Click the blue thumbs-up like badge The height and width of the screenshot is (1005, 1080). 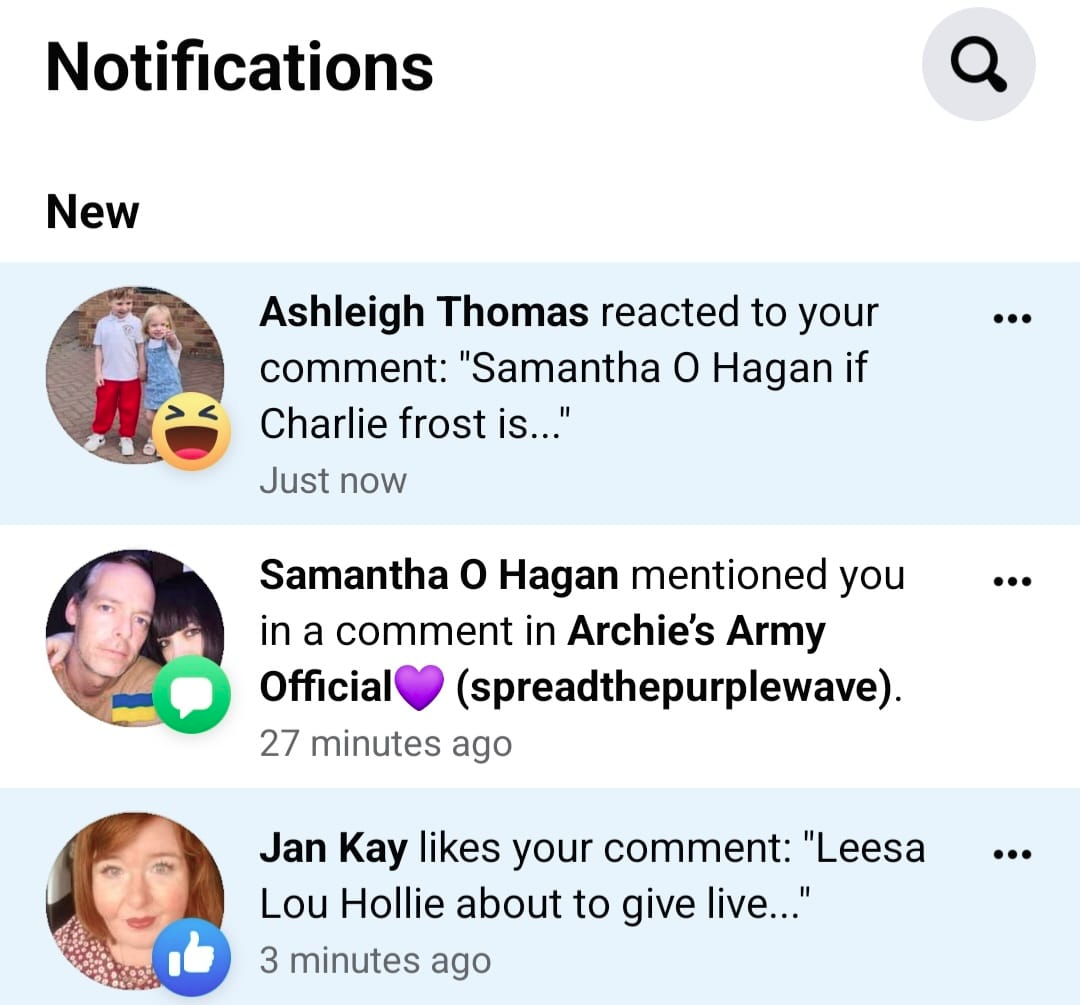click(191, 957)
